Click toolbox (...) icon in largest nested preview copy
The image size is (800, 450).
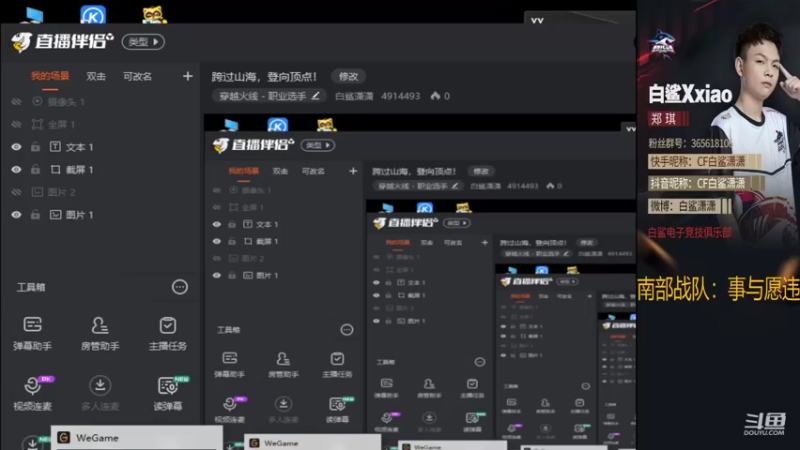click(347, 330)
